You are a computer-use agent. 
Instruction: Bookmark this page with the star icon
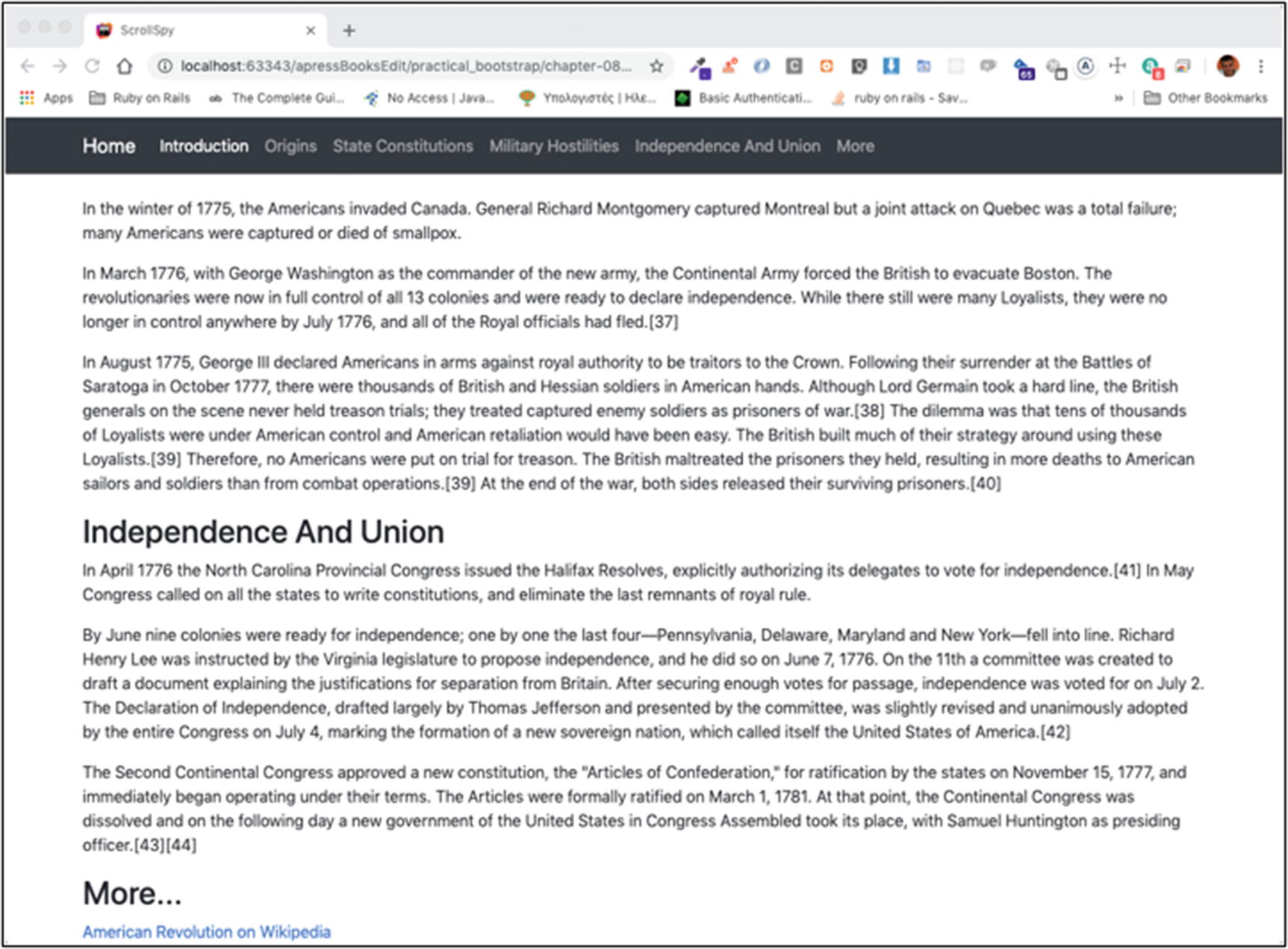click(656, 66)
